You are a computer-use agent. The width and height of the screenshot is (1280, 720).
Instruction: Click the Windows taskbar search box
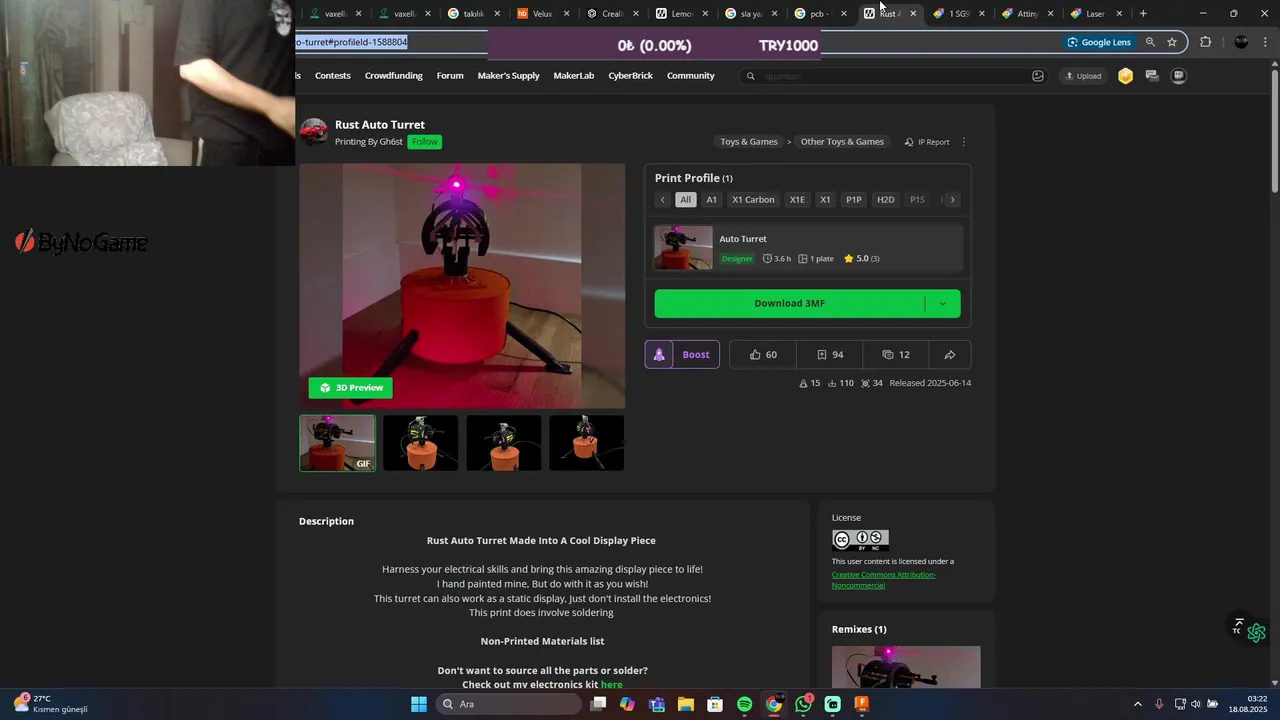509,704
